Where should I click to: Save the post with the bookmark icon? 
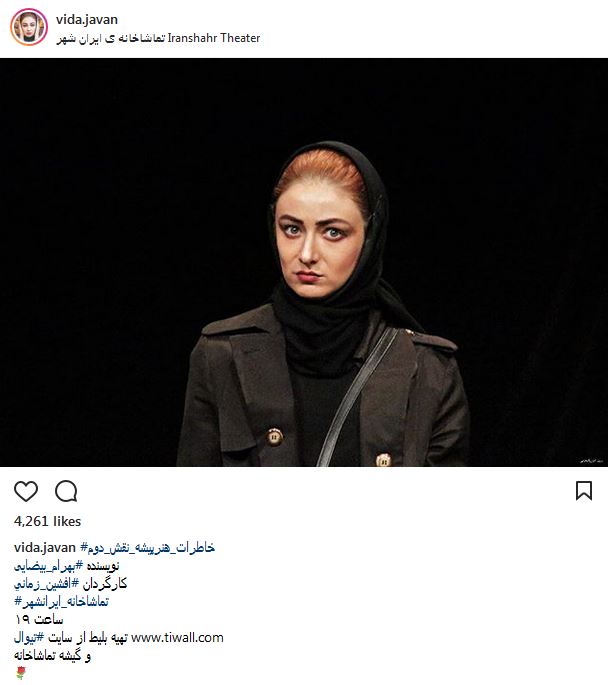click(584, 491)
